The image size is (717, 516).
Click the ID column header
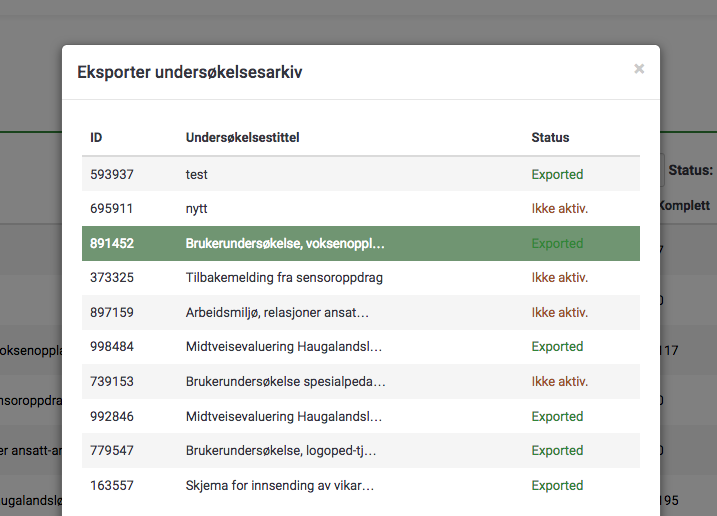point(96,138)
